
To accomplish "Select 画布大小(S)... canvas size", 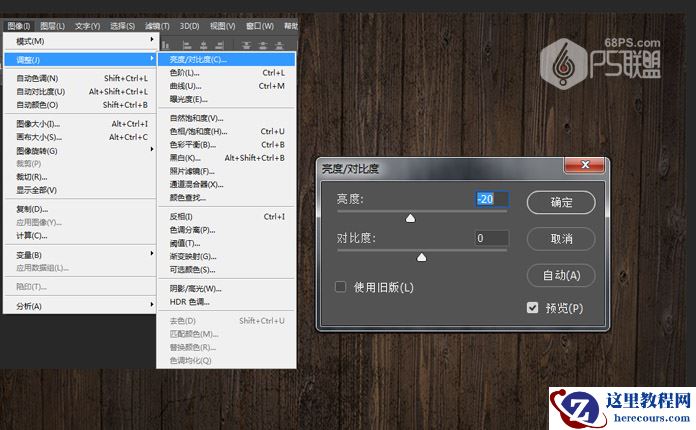I will (79, 137).
